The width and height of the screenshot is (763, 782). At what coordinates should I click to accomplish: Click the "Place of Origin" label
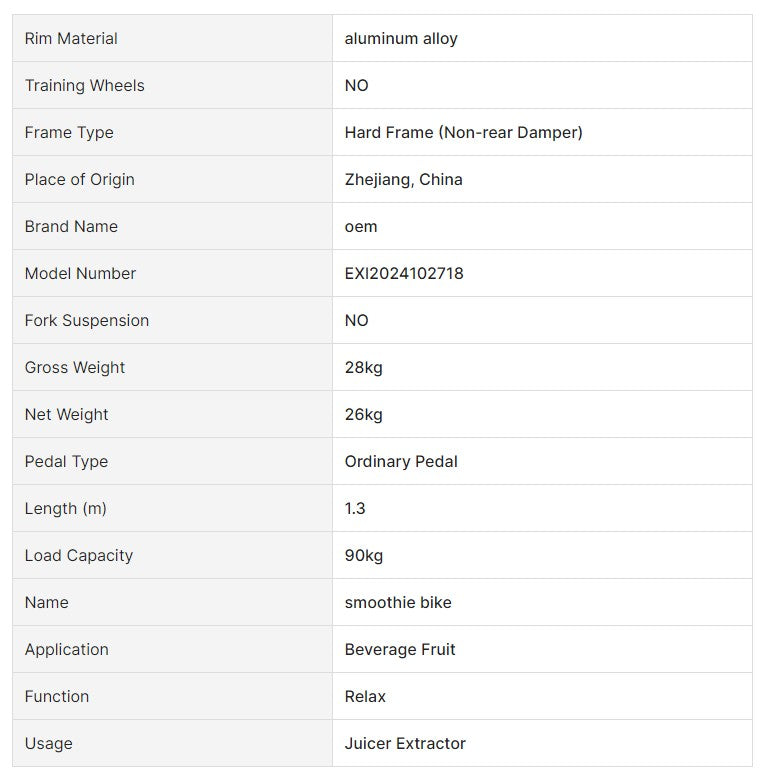pyautogui.click(x=79, y=180)
